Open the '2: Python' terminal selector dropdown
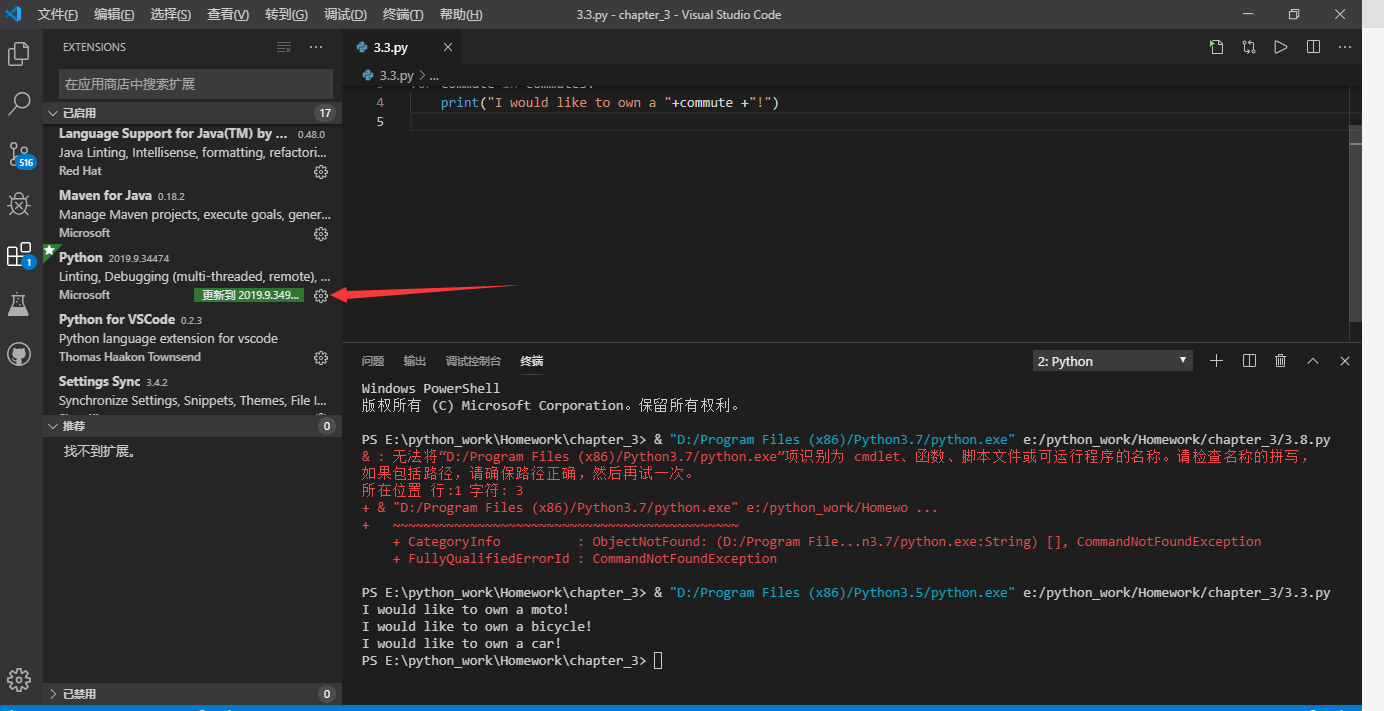 coord(1112,360)
